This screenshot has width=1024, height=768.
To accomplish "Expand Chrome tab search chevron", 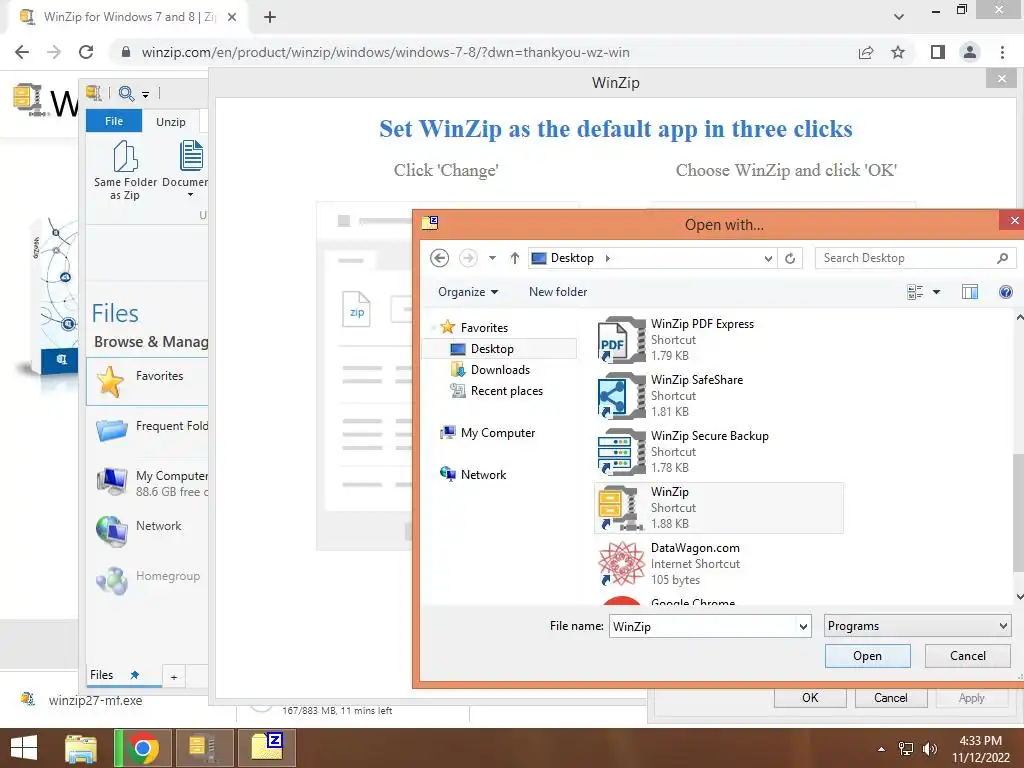I will click(x=899, y=17).
